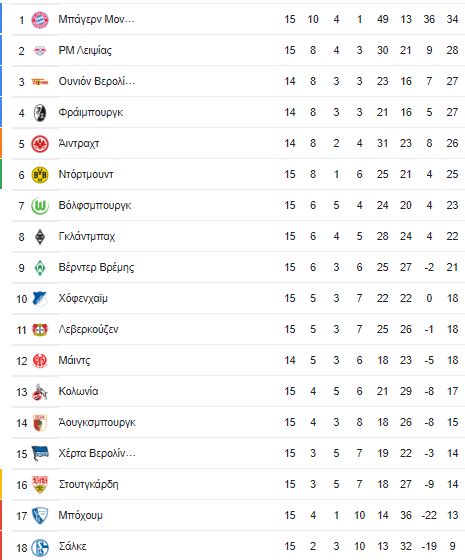Viewport: 465px width, 560px height.
Task: Click the Mainz 05 red logo
Action: click(x=40, y=361)
